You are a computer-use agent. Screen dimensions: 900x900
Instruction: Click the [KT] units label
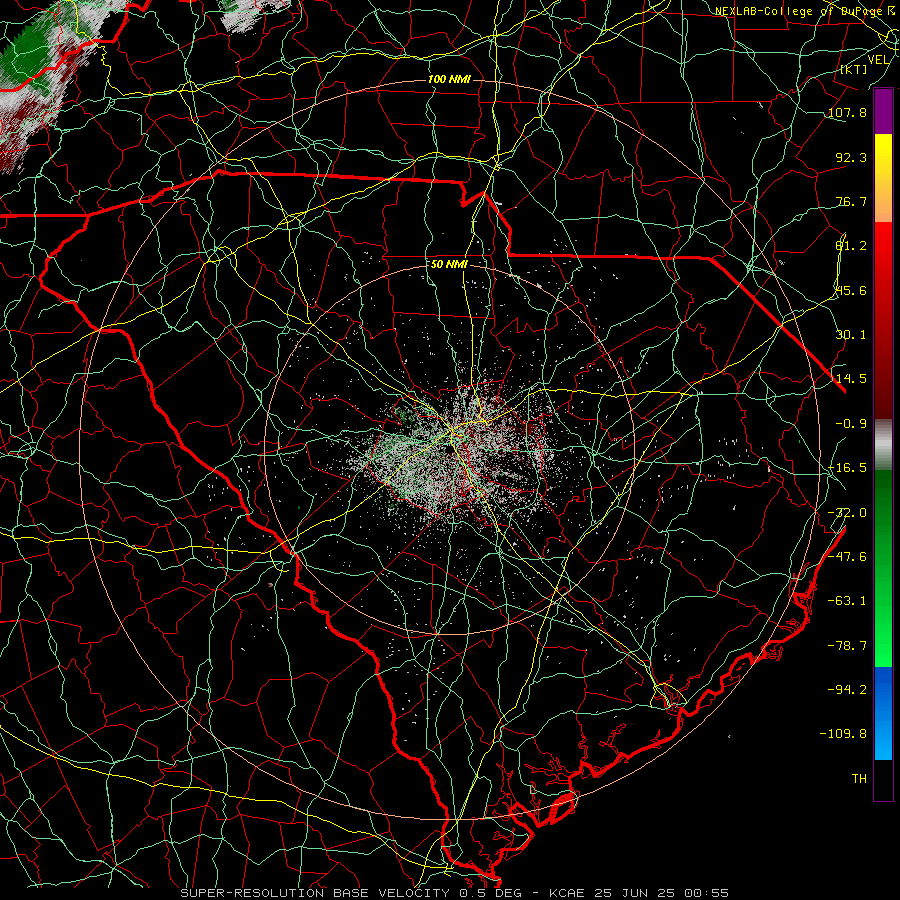tap(853, 69)
